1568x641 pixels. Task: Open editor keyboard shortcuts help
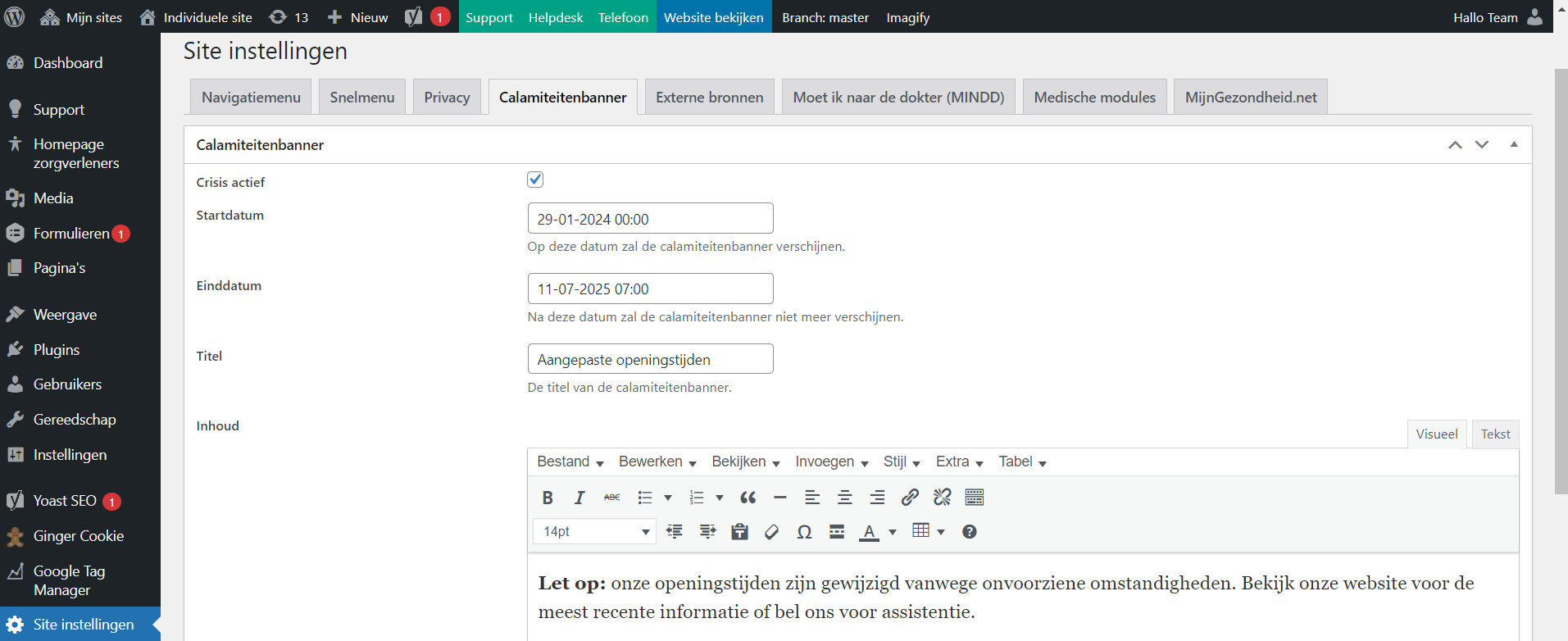tap(970, 532)
